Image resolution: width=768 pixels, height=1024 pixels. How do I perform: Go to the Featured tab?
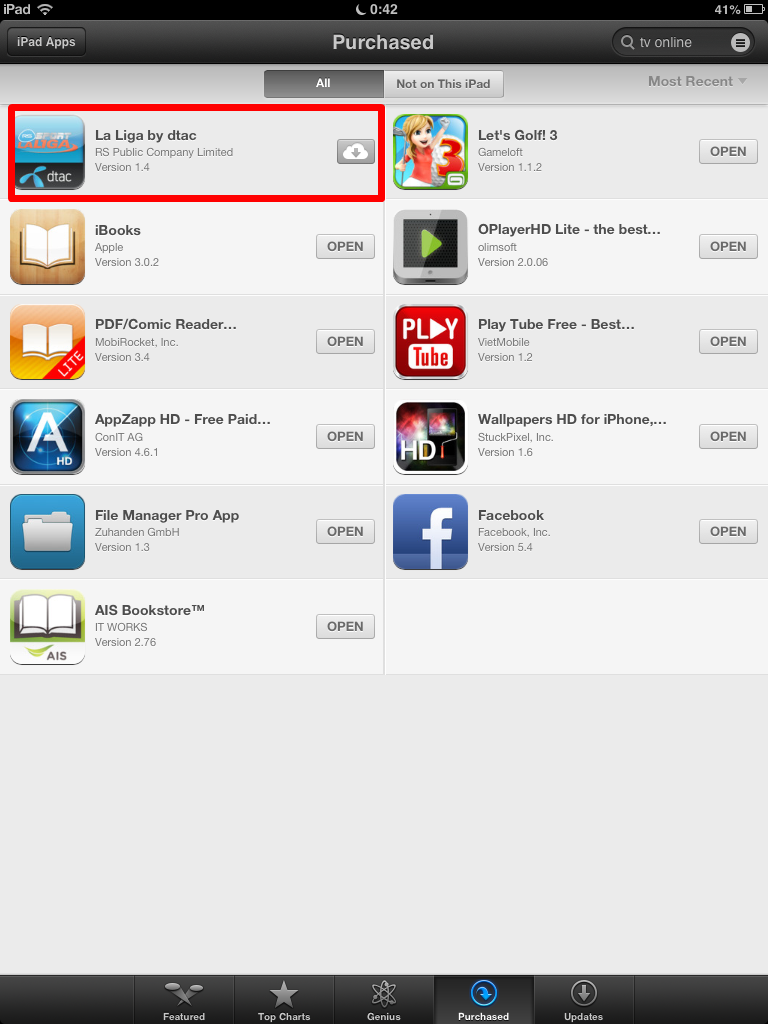click(184, 1000)
